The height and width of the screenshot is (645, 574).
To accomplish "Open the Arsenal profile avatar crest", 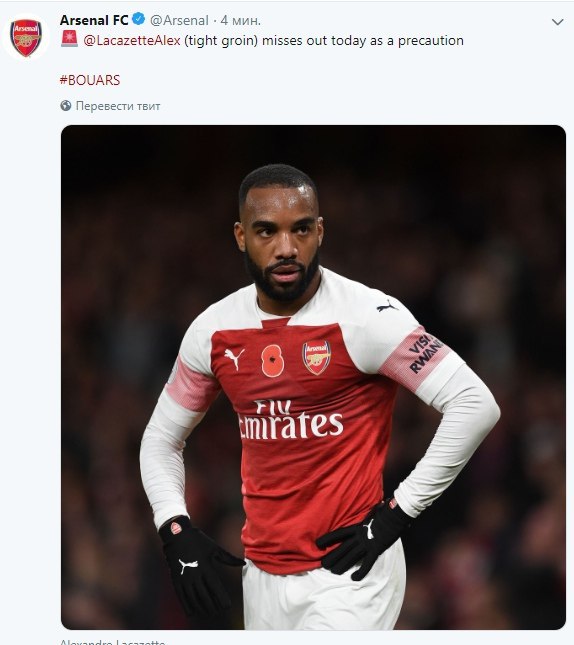I will [x=26, y=38].
